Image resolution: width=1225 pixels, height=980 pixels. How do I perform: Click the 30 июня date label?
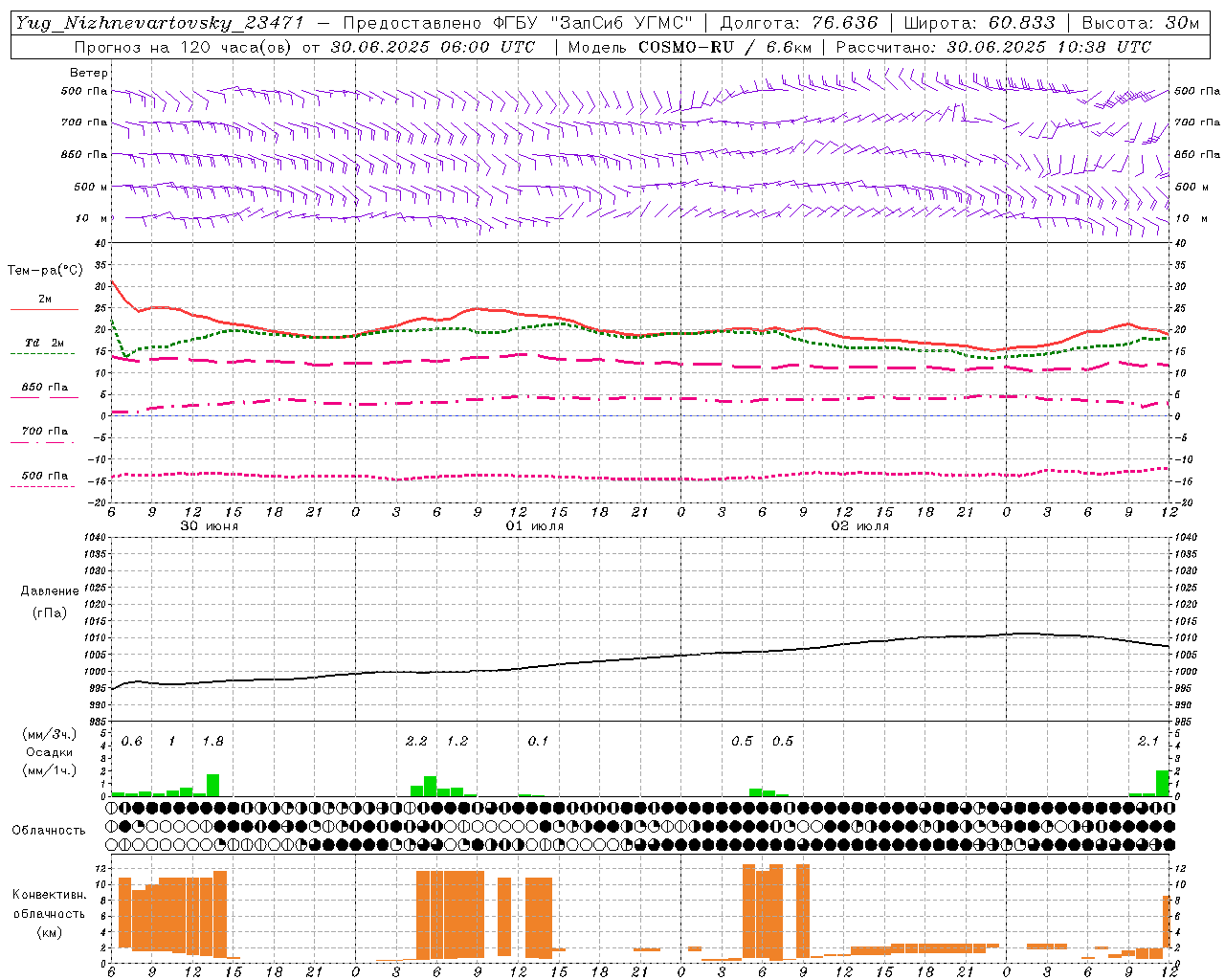click(x=210, y=526)
